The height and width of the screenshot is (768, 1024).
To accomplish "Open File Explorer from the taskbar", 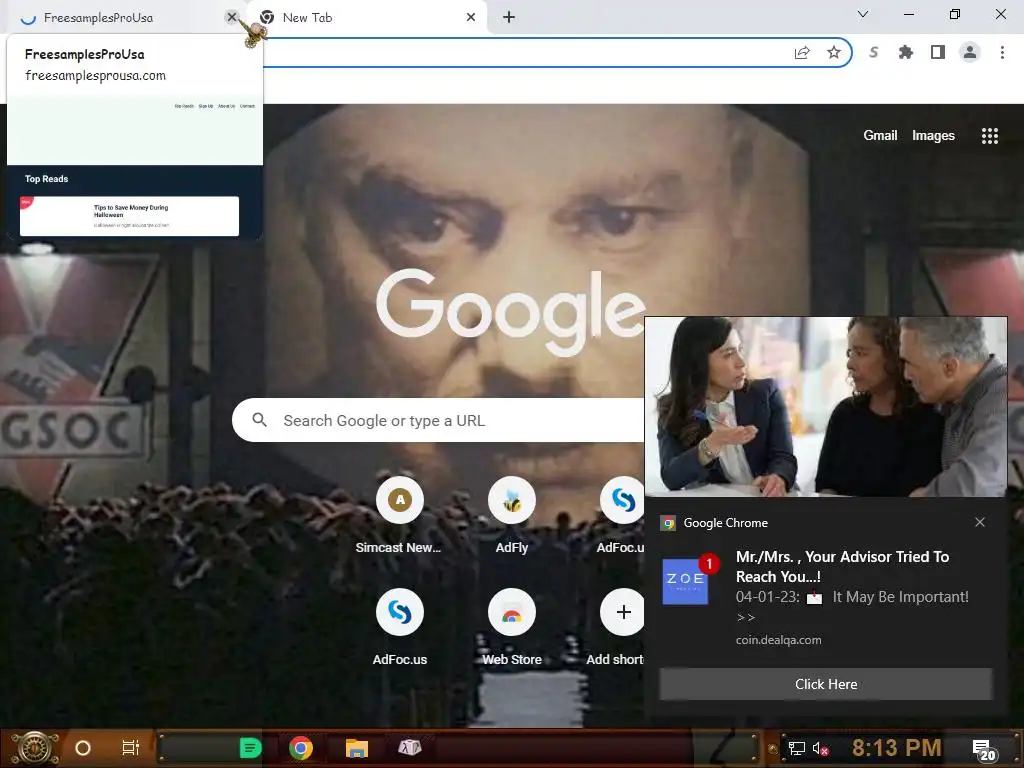I will point(357,748).
